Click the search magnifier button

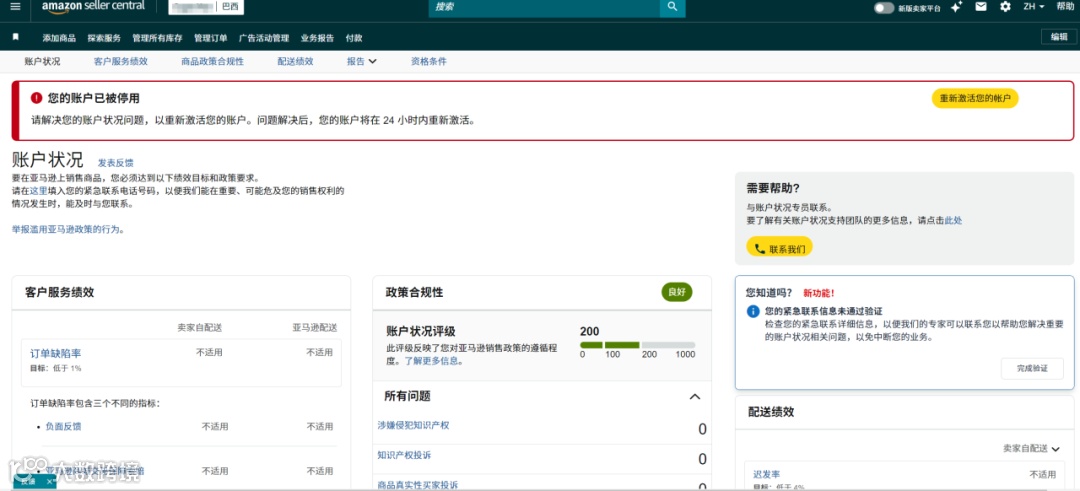[x=672, y=7]
